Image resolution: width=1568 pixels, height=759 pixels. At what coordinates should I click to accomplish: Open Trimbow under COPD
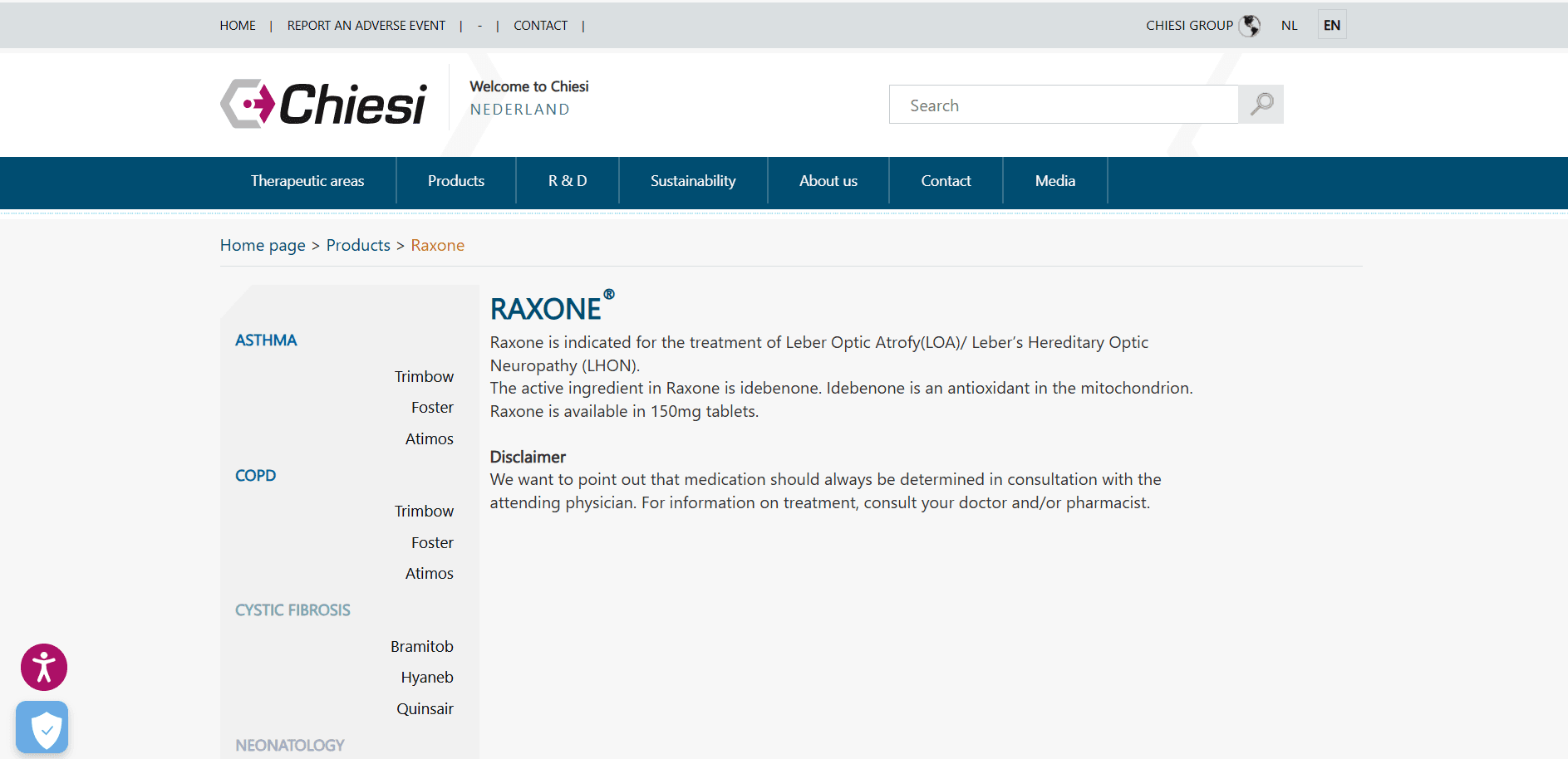pyautogui.click(x=424, y=512)
